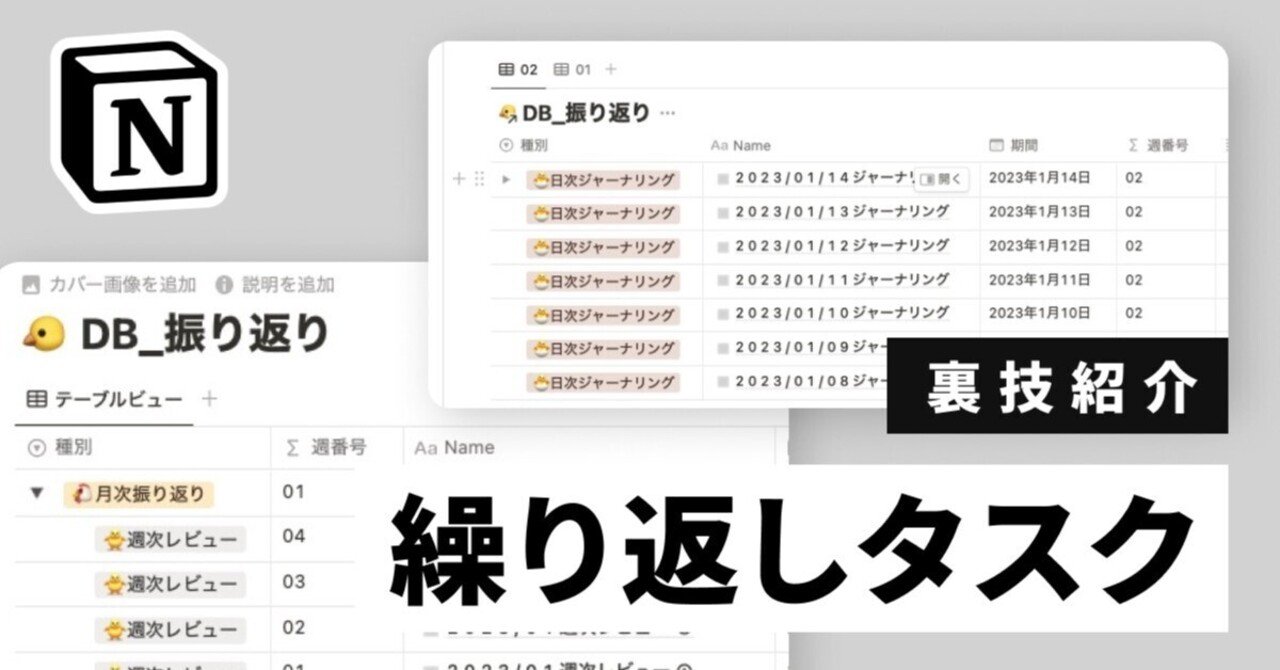Add a row with plus icon beside 2023/01/14
This screenshot has height=670, width=1280.
tap(459, 179)
